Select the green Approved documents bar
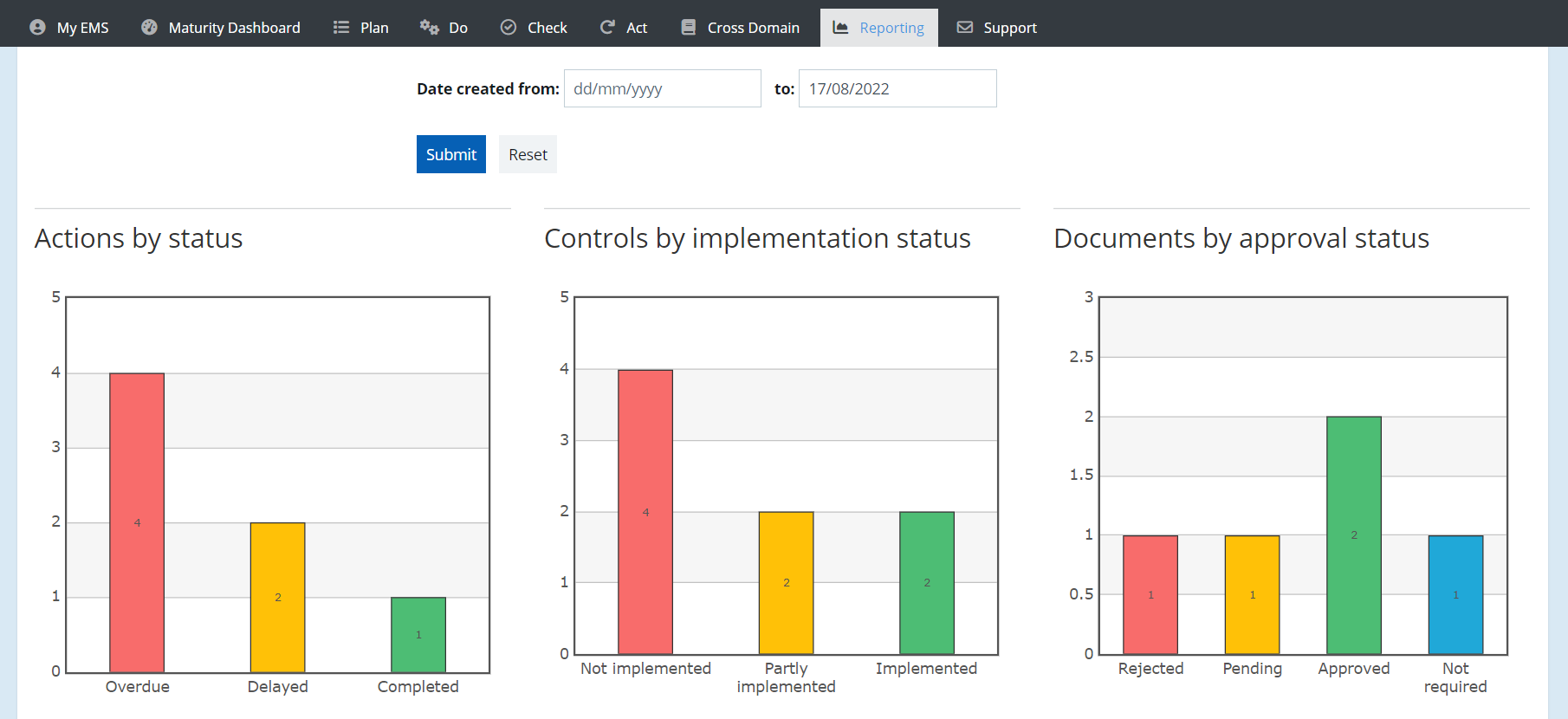 (1354, 534)
